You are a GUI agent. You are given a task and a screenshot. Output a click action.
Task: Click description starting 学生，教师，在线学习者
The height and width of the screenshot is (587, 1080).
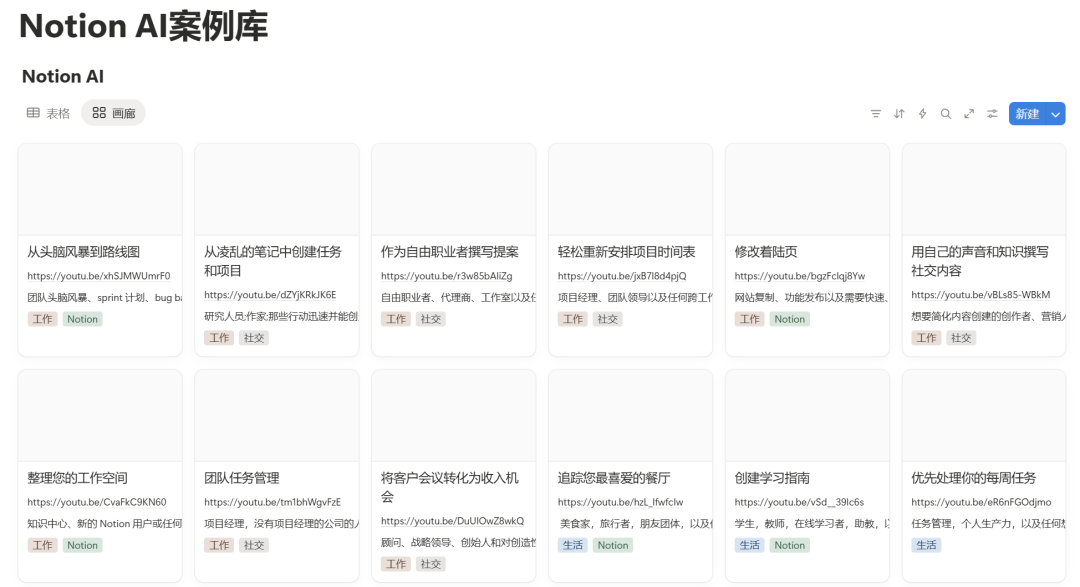click(811, 524)
